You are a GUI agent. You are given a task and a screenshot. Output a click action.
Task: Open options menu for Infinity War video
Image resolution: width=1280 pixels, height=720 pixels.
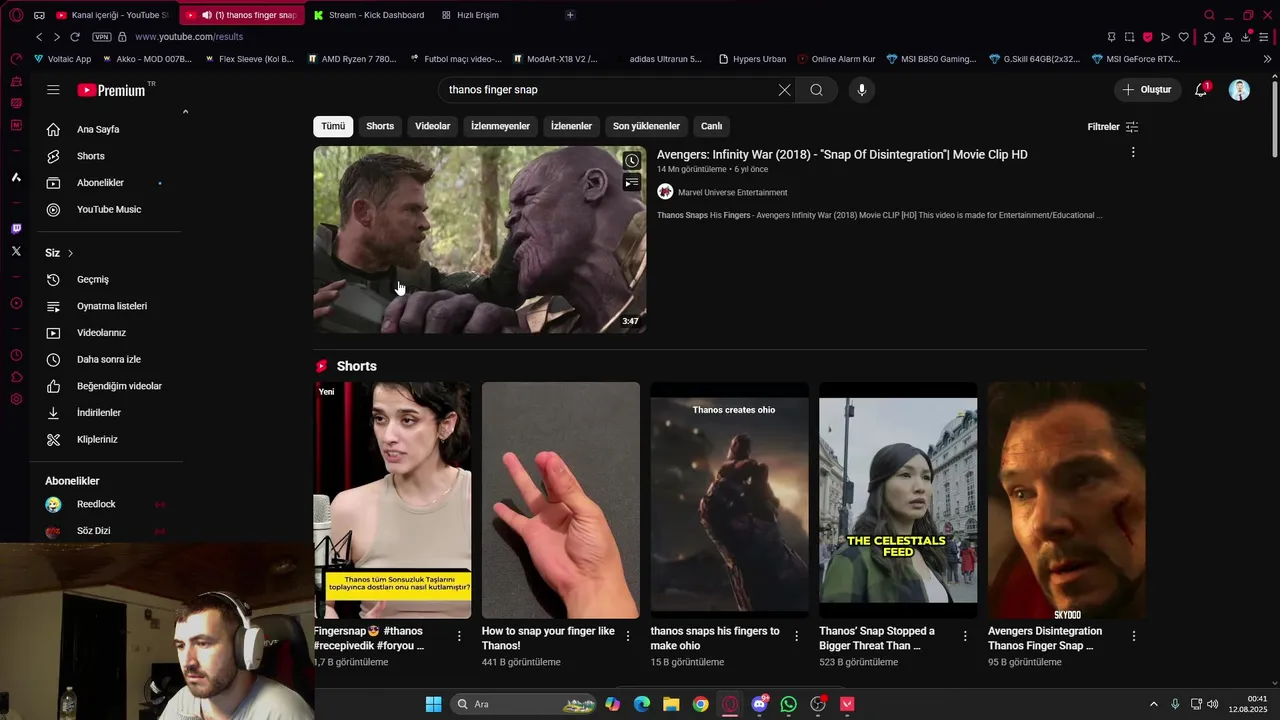(x=1133, y=153)
